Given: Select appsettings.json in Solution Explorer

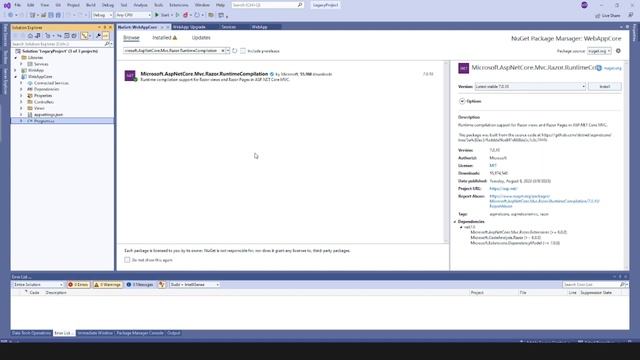Looking at the screenshot, I should (48, 115).
